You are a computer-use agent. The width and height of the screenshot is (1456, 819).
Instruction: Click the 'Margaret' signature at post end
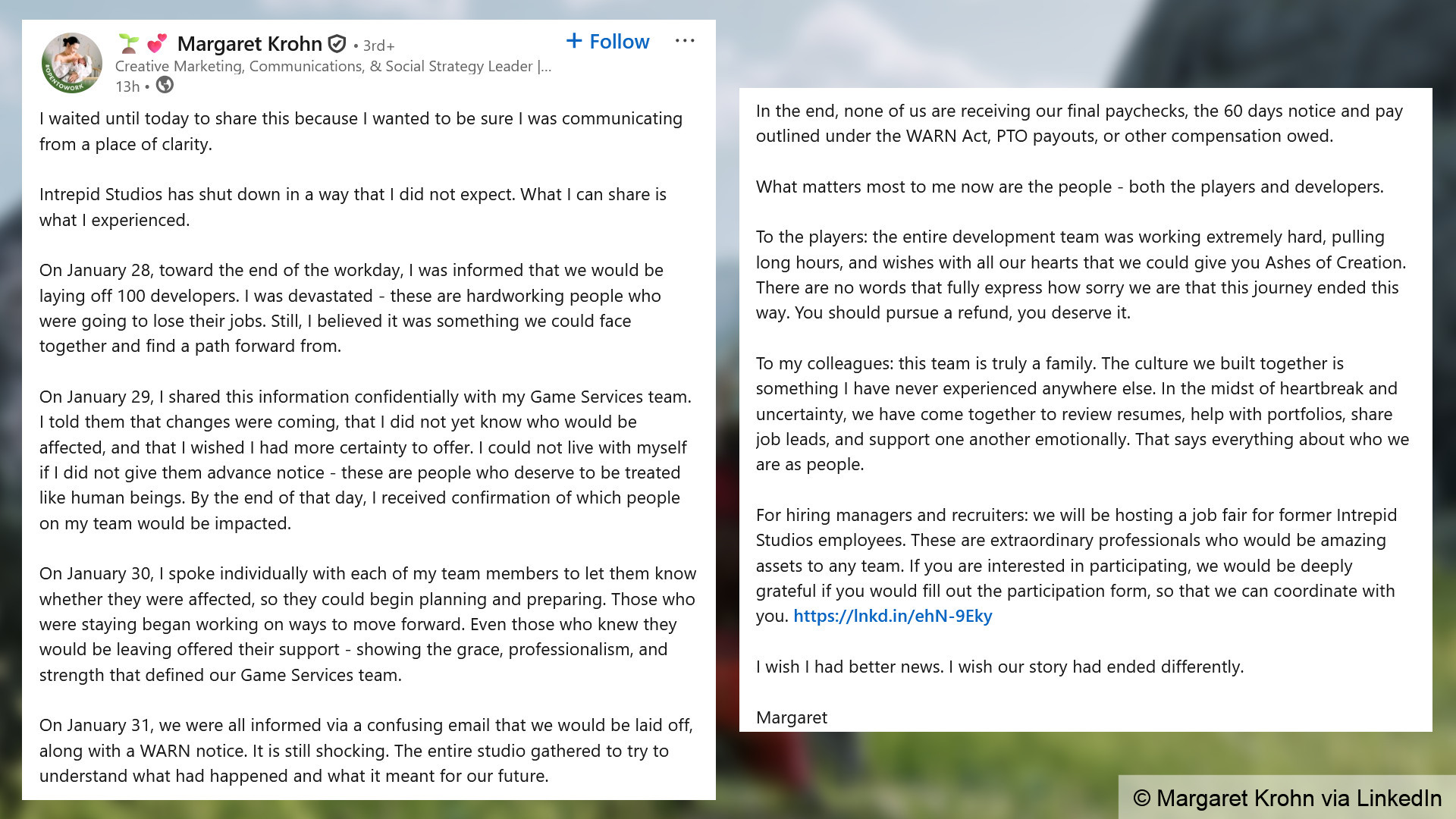pyautogui.click(x=791, y=717)
